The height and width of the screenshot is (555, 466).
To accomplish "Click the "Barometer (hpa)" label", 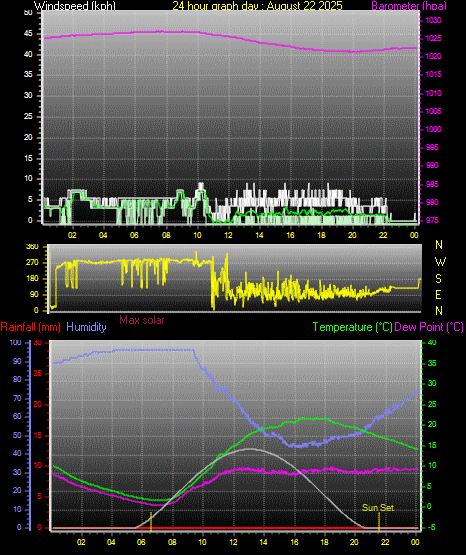I will point(409,5).
